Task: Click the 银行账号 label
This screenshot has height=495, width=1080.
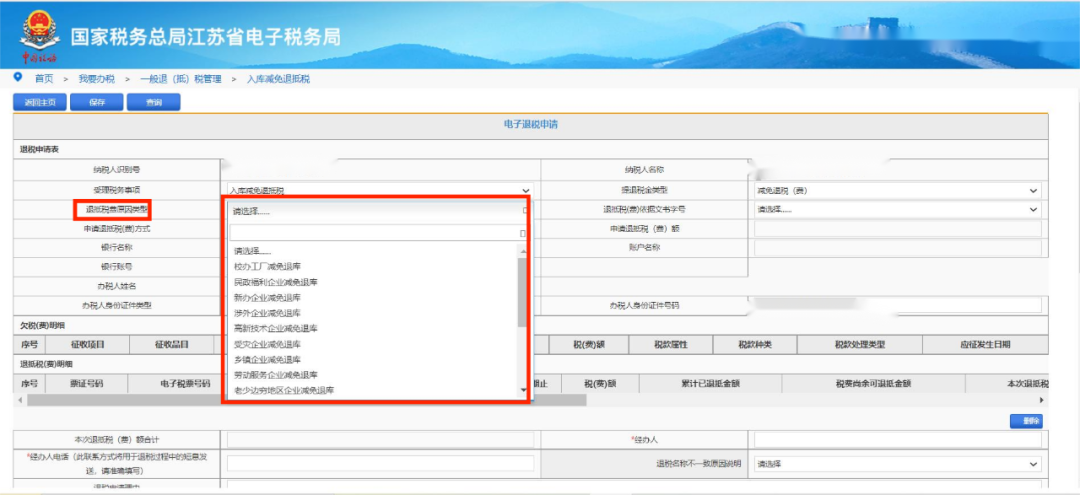Action: (116, 266)
